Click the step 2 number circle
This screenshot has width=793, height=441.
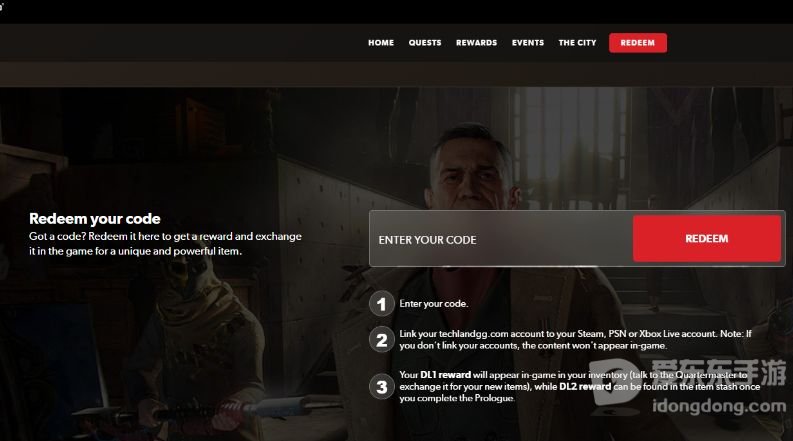pos(381,340)
